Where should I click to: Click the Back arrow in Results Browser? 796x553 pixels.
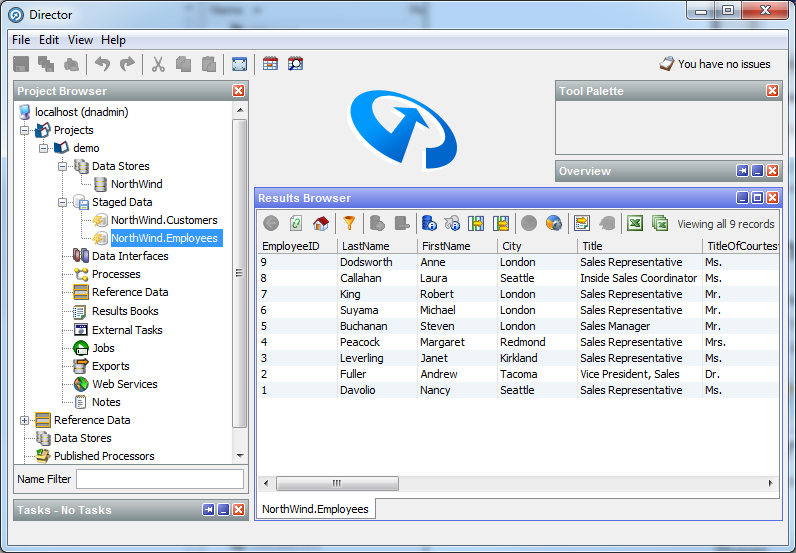tap(271, 223)
